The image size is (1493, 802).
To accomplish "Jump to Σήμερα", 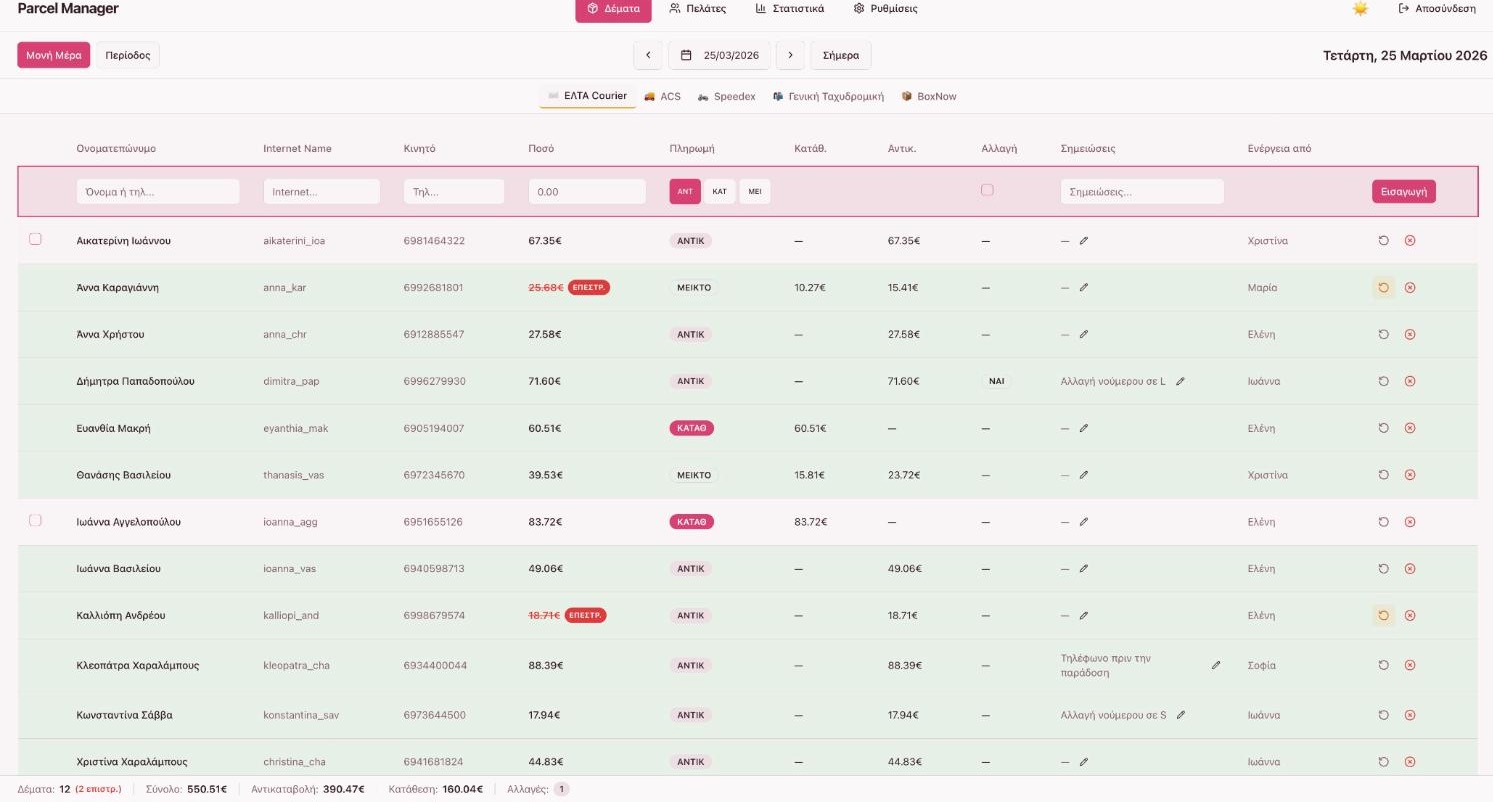I will tap(841, 55).
